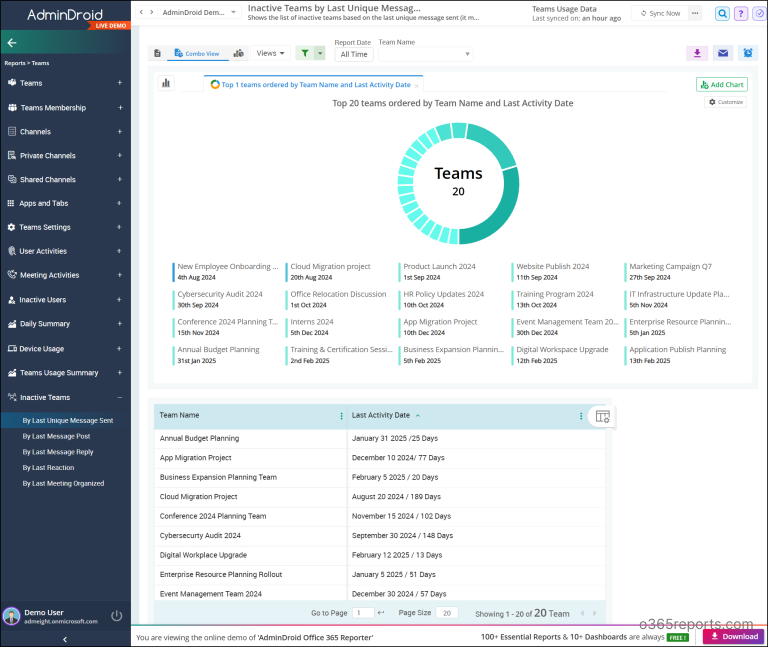
Task: Click the Daily Summary sidebar icon
Action: point(12,323)
